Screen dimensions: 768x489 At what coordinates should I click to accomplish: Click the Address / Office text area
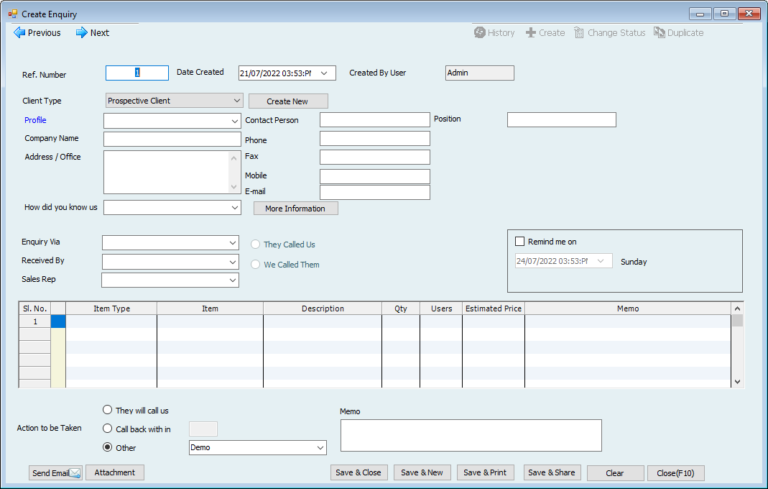click(167, 172)
